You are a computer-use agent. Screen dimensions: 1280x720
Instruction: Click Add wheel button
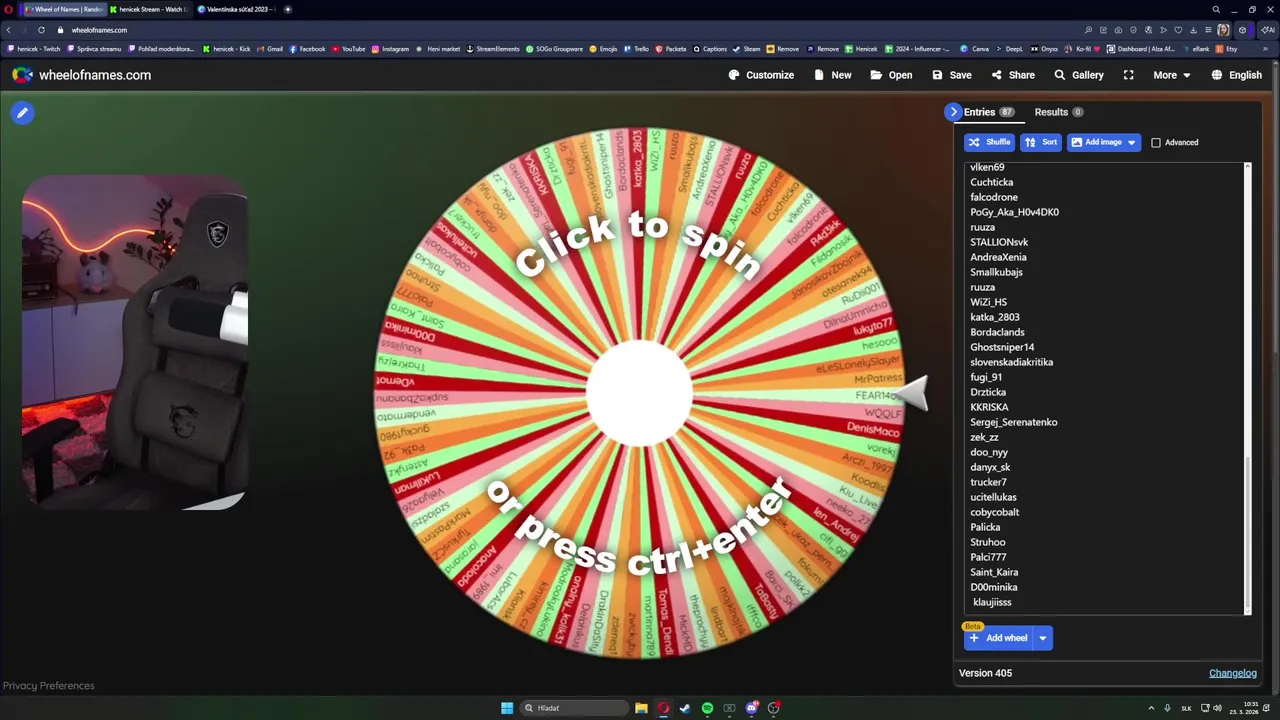click(x=998, y=638)
